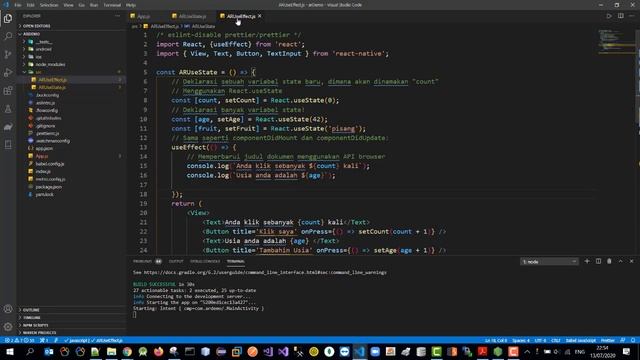Viewport: 640px width, 360px height.
Task: Open the Gradle elephant view in activity bar
Action: tap(8, 127)
